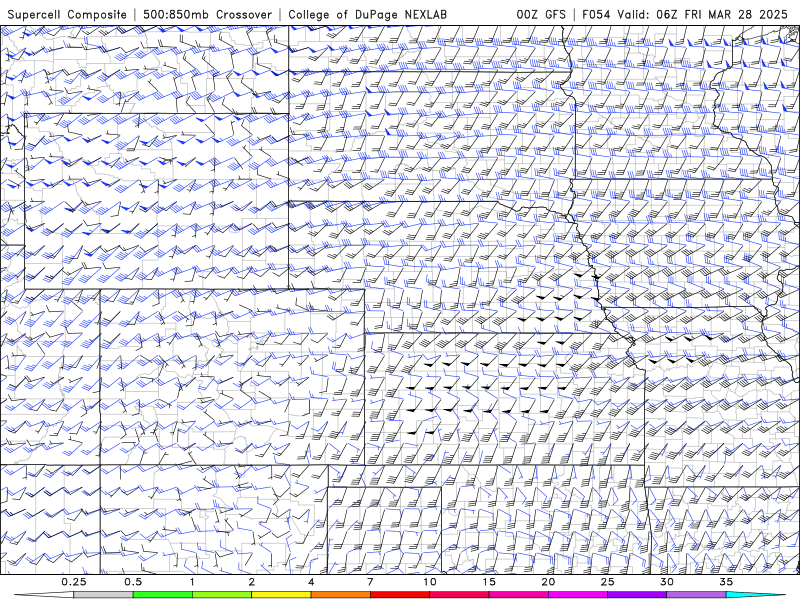
Task: Click the legend value 20
Action: click(548, 582)
